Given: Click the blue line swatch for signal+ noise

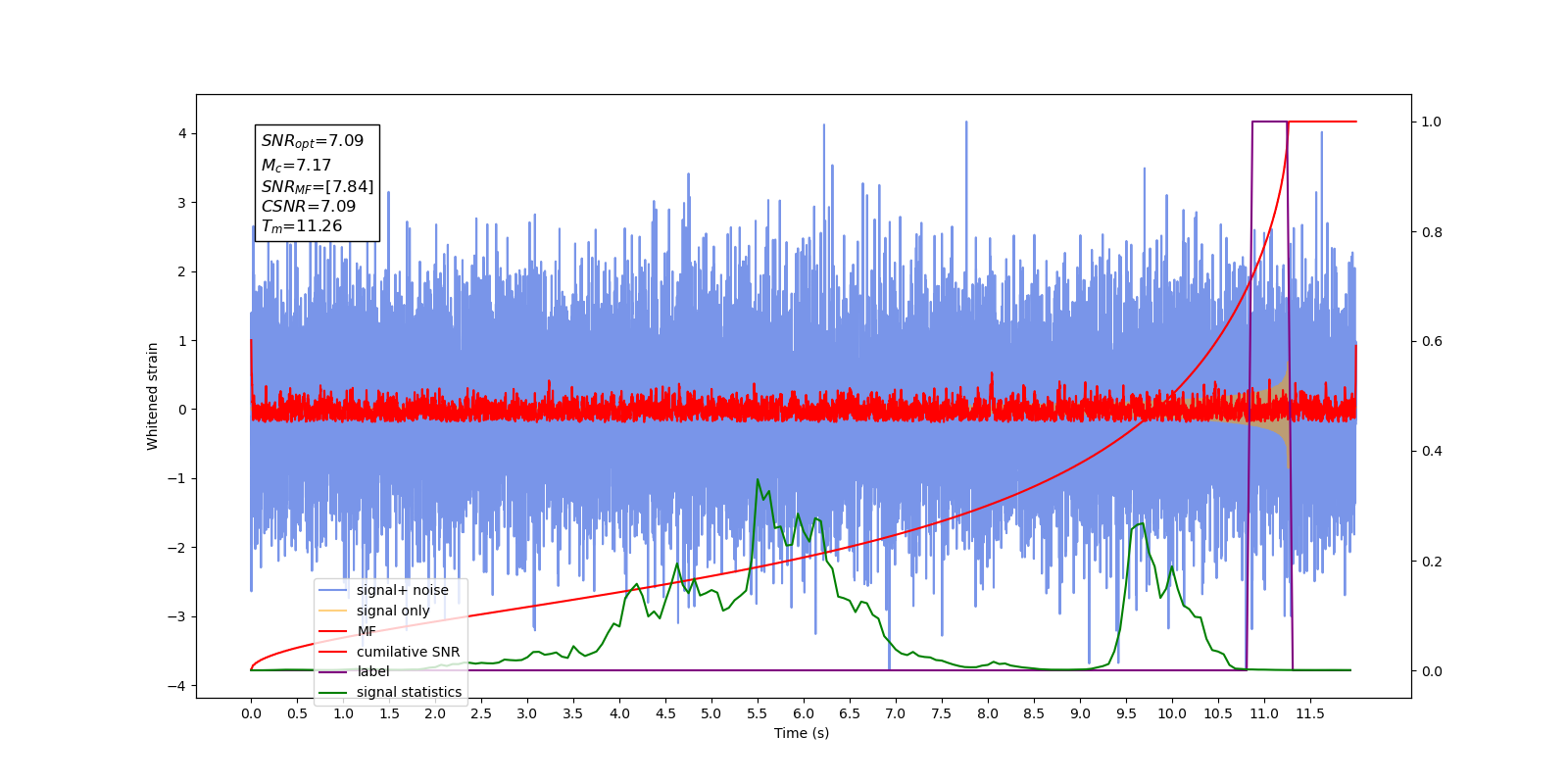Looking at the screenshot, I should 333,590.
